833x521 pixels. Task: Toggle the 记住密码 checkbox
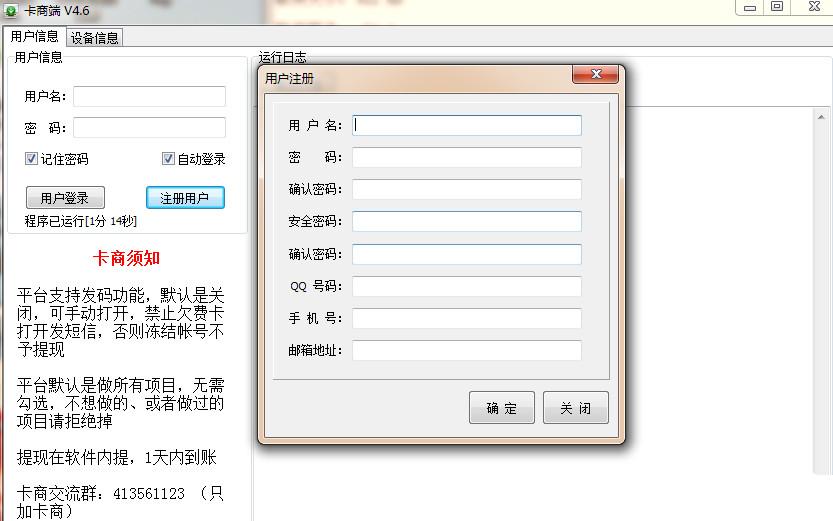coord(31,159)
